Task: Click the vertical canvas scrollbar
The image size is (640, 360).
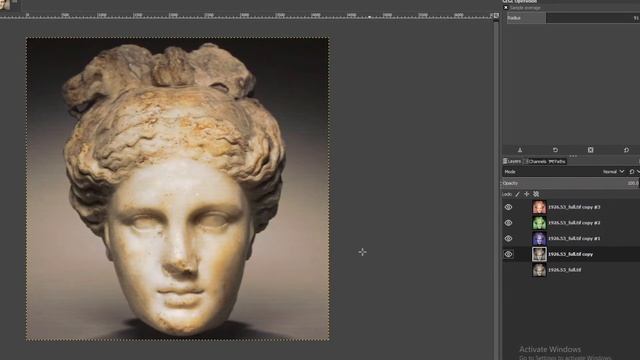Action: pyautogui.click(x=496, y=190)
